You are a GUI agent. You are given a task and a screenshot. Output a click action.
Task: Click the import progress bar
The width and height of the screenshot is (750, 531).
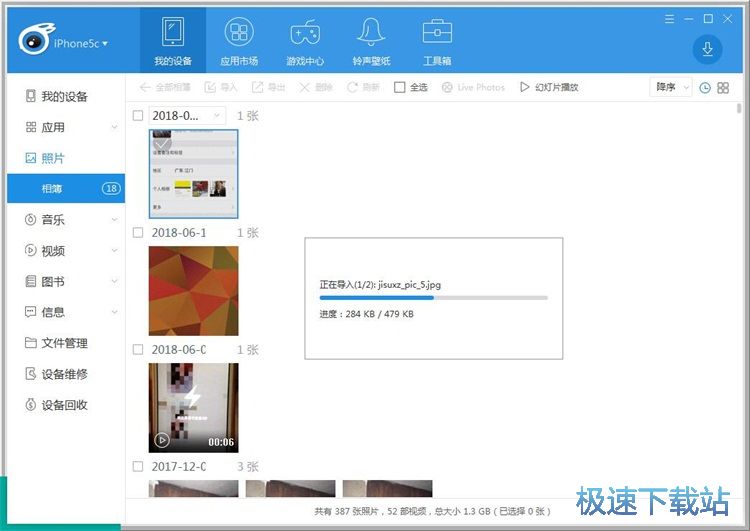pos(433,298)
